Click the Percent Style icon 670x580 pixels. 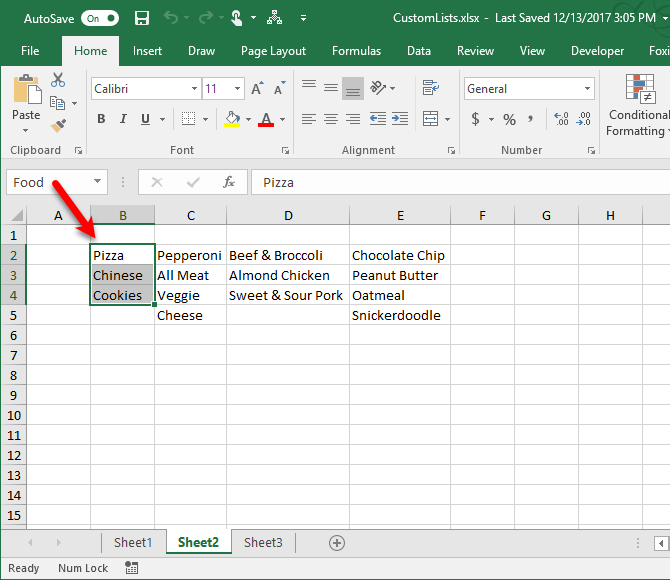point(509,119)
